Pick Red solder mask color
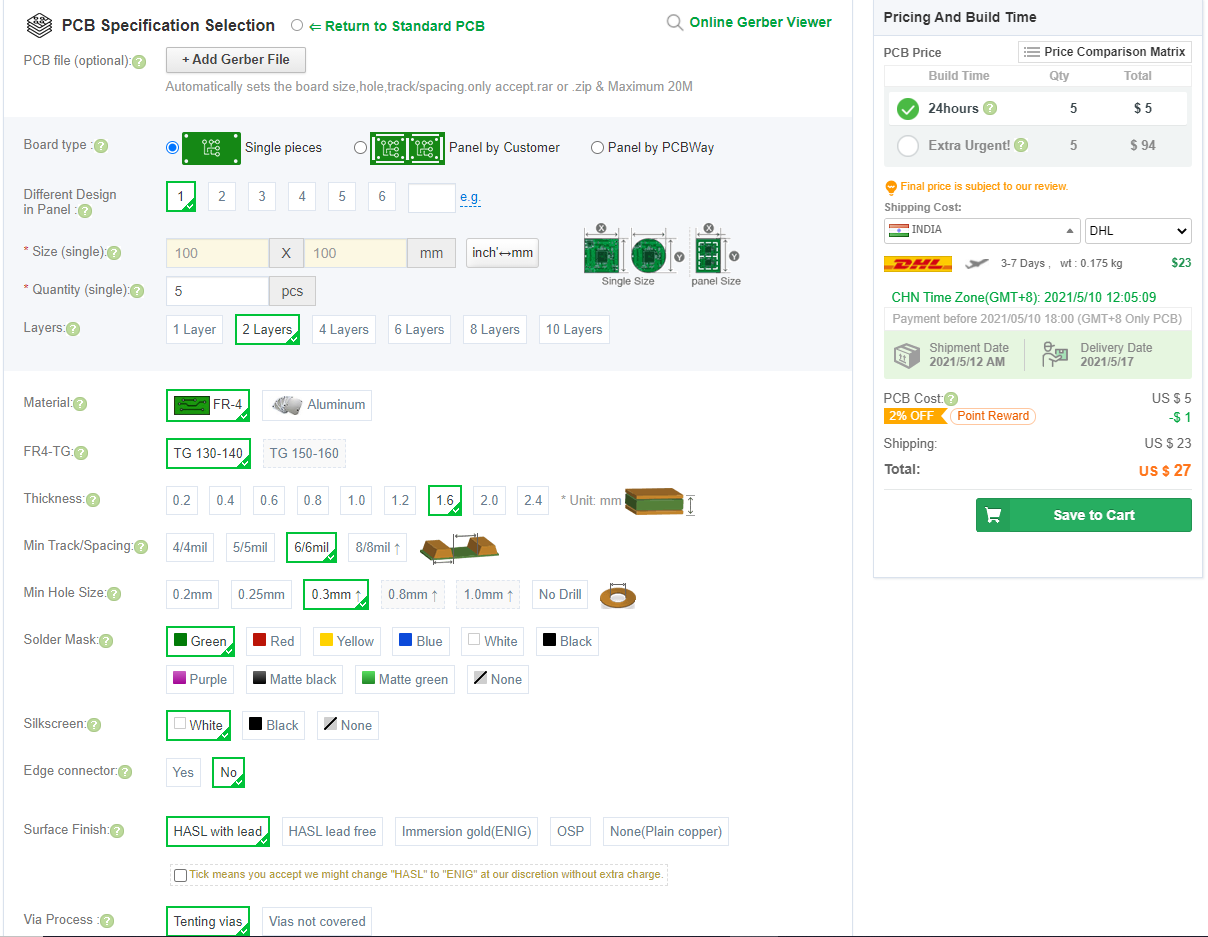Viewport: 1208px width, 937px height. [273, 641]
